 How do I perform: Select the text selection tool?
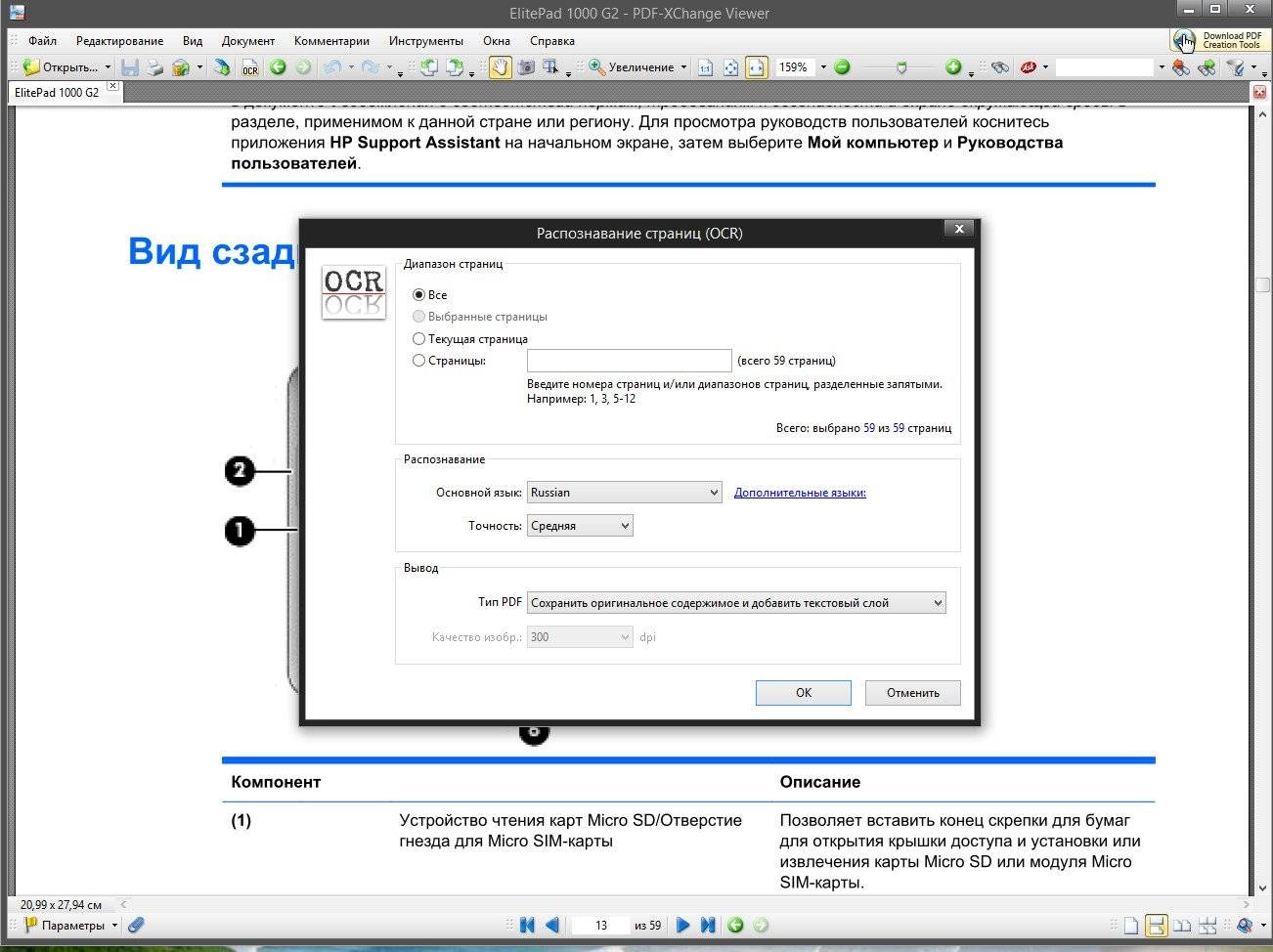[551, 67]
